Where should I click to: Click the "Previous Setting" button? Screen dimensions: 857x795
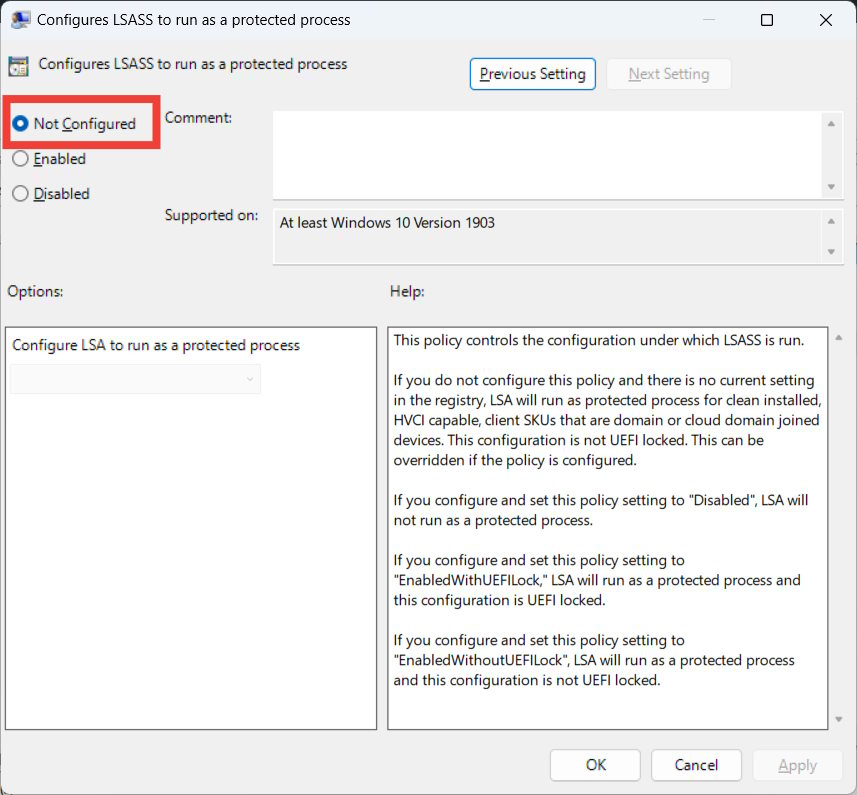coord(532,73)
